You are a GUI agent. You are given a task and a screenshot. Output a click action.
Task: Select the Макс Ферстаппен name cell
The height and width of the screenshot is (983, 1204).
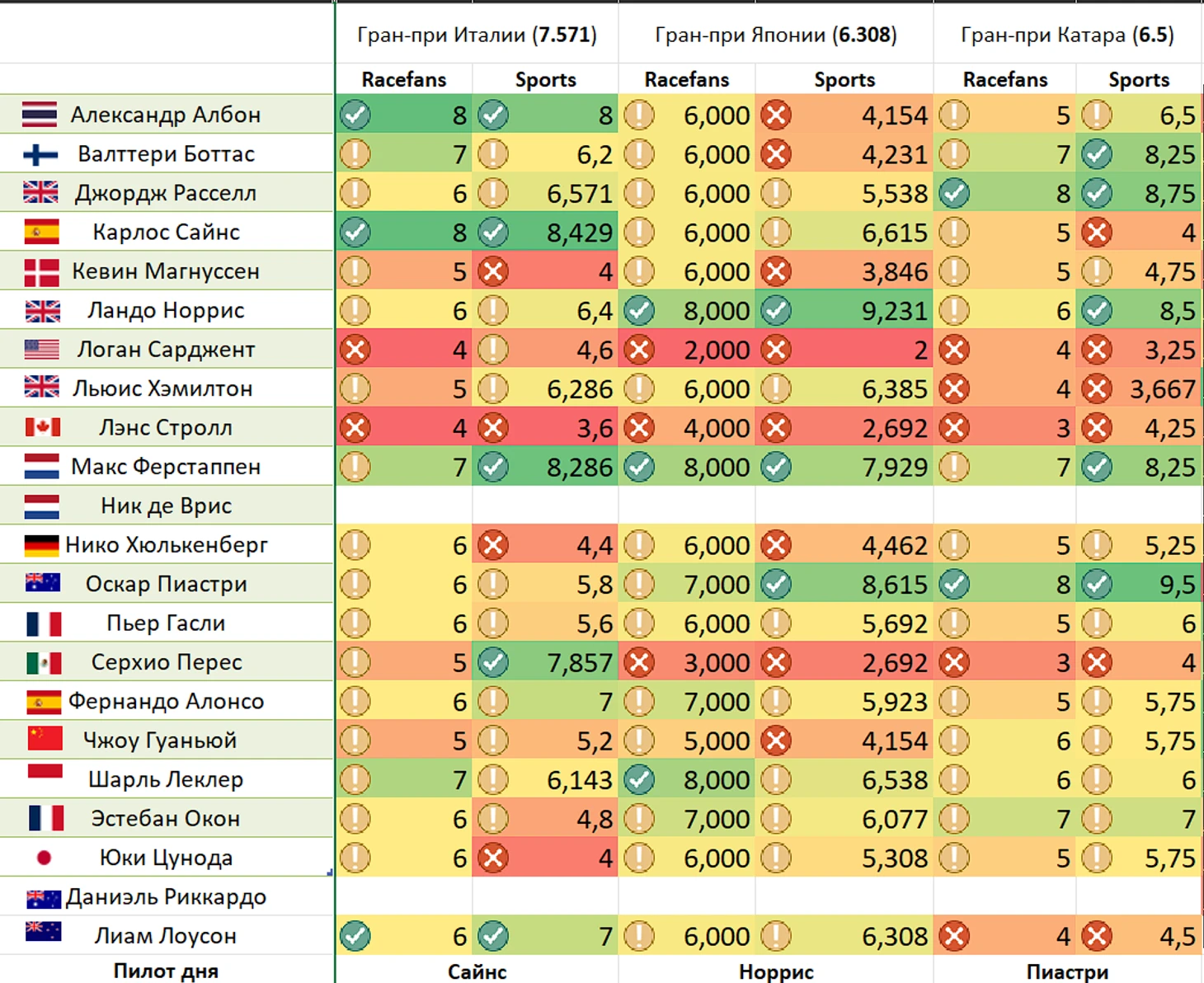click(x=166, y=467)
